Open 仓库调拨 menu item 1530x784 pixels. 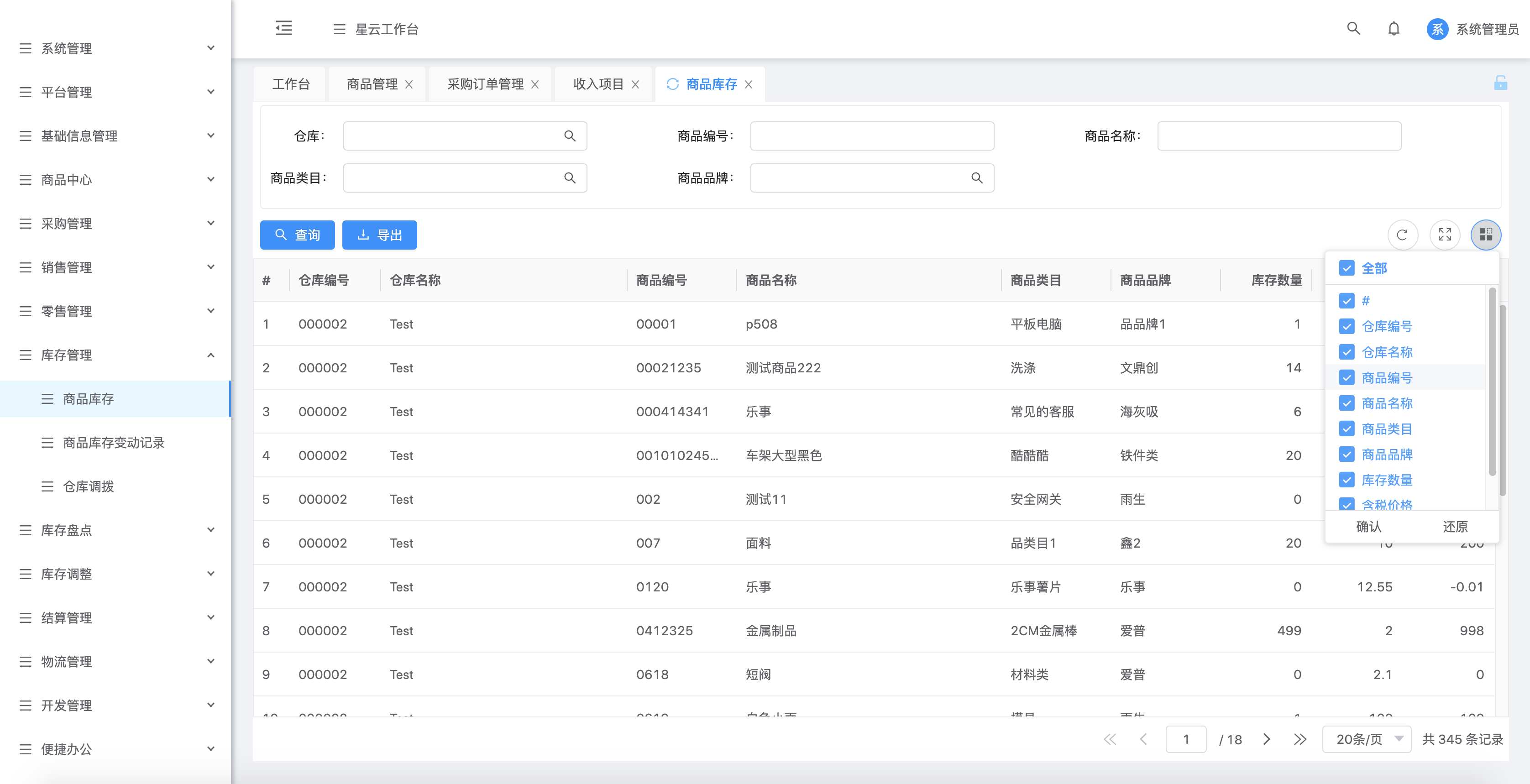[115, 486]
